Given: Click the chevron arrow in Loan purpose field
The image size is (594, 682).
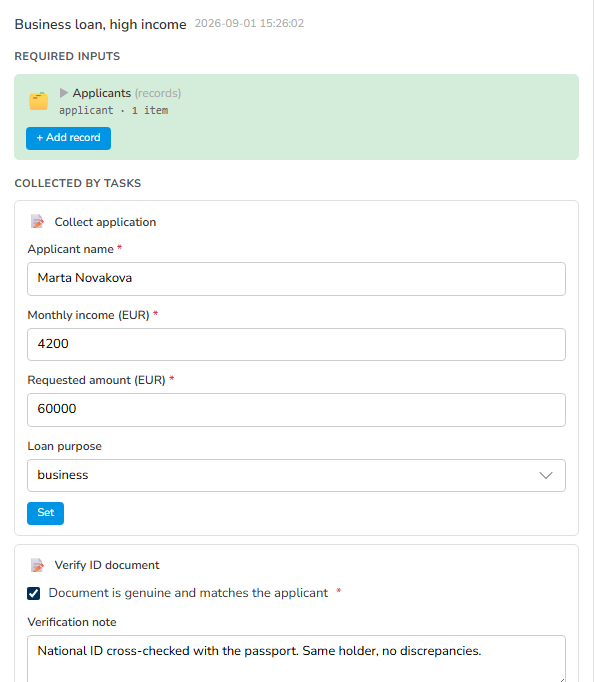Looking at the screenshot, I should 546,475.
